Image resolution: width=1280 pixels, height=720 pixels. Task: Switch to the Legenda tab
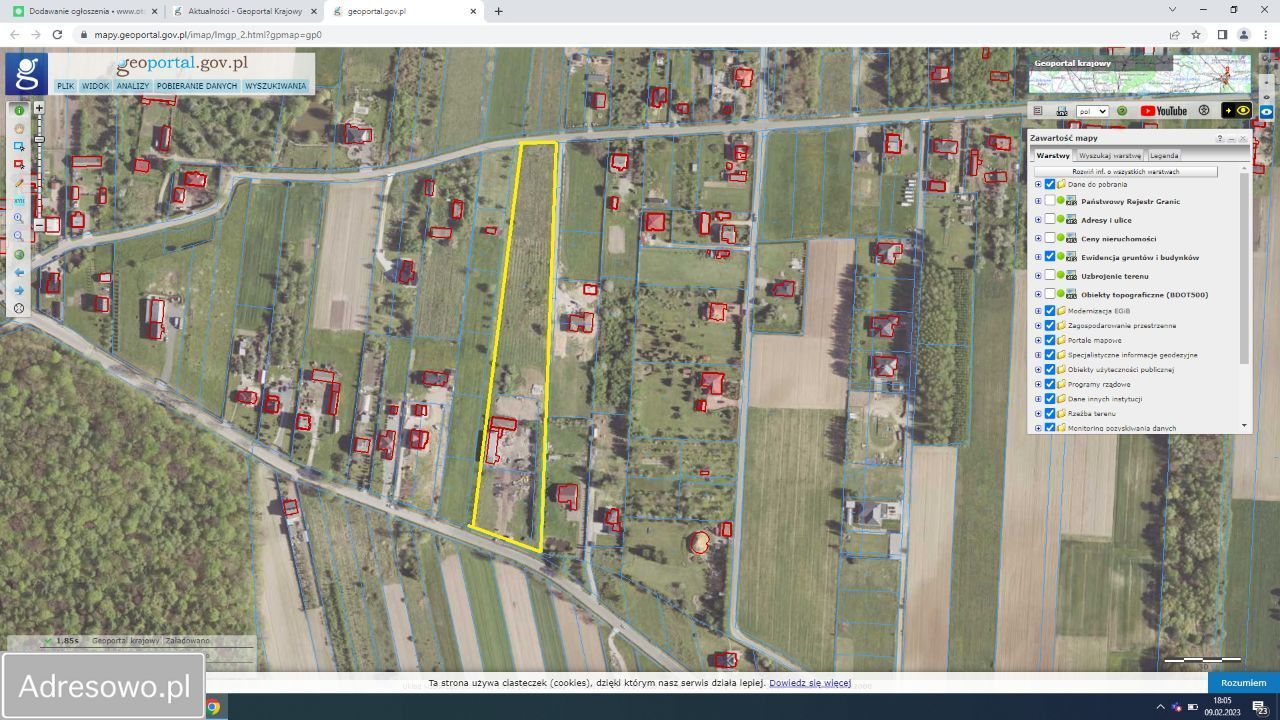1164,155
